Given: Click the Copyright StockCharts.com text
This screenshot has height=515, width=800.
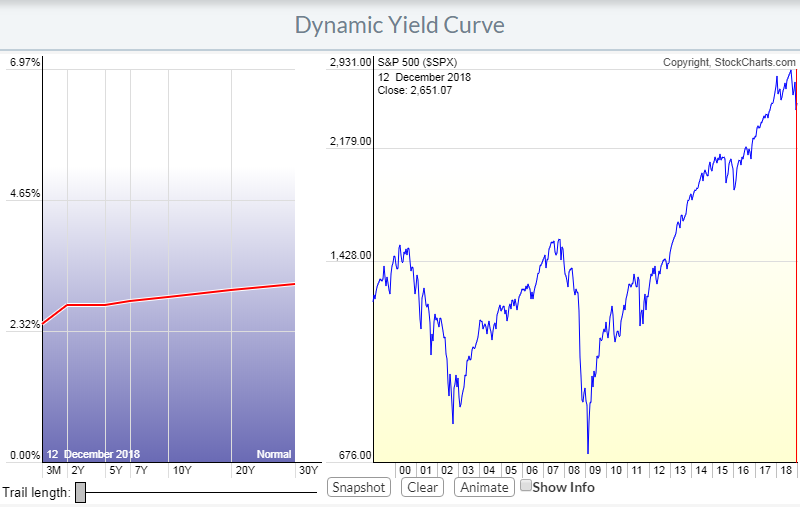Looking at the screenshot, I should (729, 63).
